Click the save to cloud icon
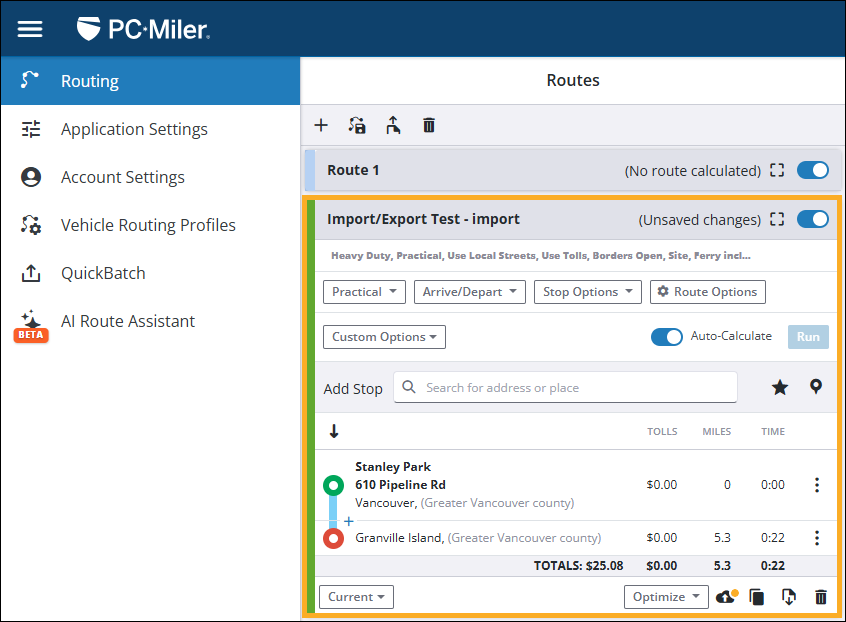Image resolution: width=846 pixels, height=622 pixels. coord(727,597)
